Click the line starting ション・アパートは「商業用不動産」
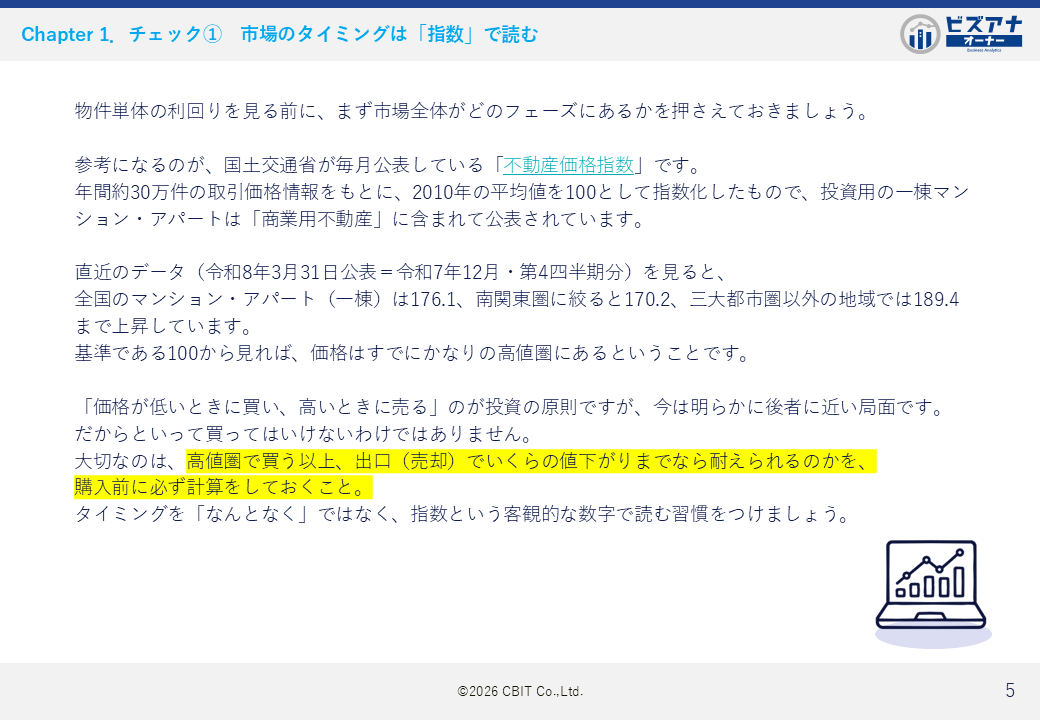This screenshot has height=720, width=1040. [x=359, y=219]
